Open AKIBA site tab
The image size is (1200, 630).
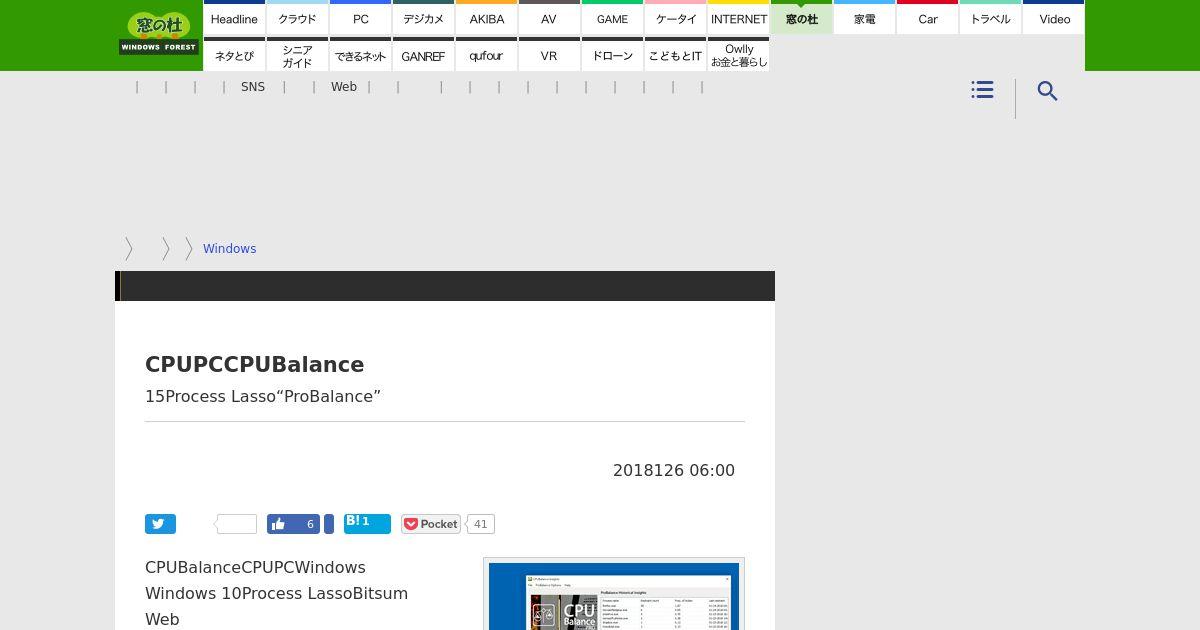coord(486,18)
